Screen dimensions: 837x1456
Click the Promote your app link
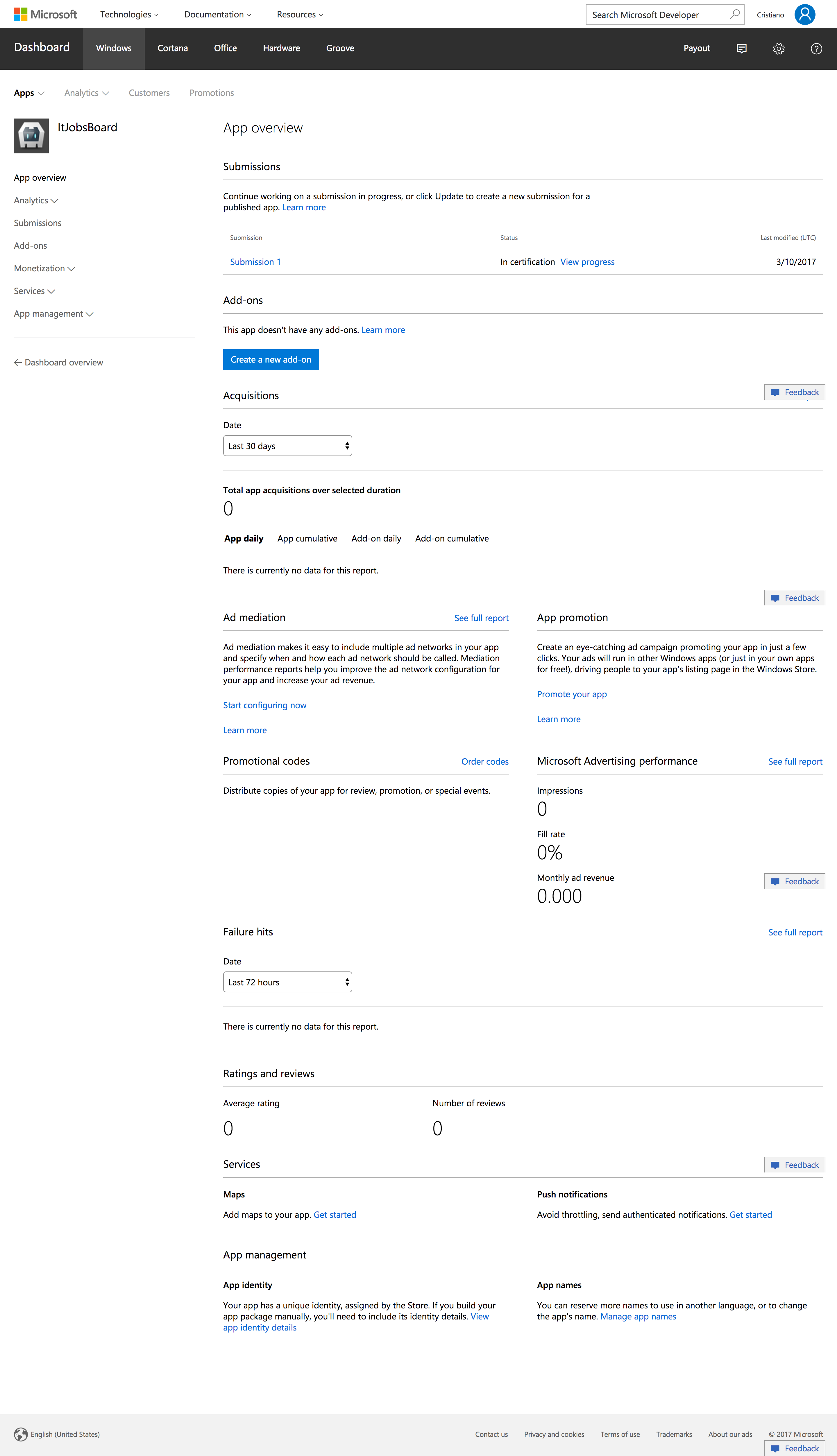click(x=571, y=693)
